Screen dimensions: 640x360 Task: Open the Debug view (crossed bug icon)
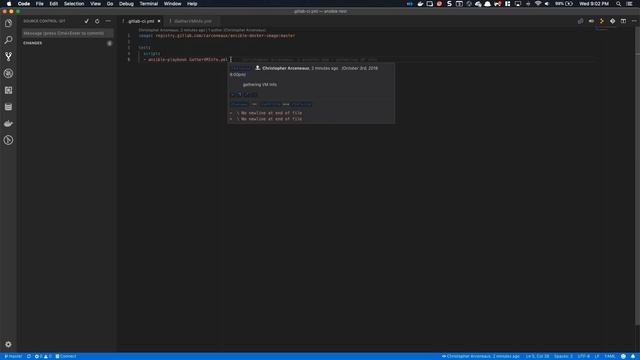tap(8, 73)
